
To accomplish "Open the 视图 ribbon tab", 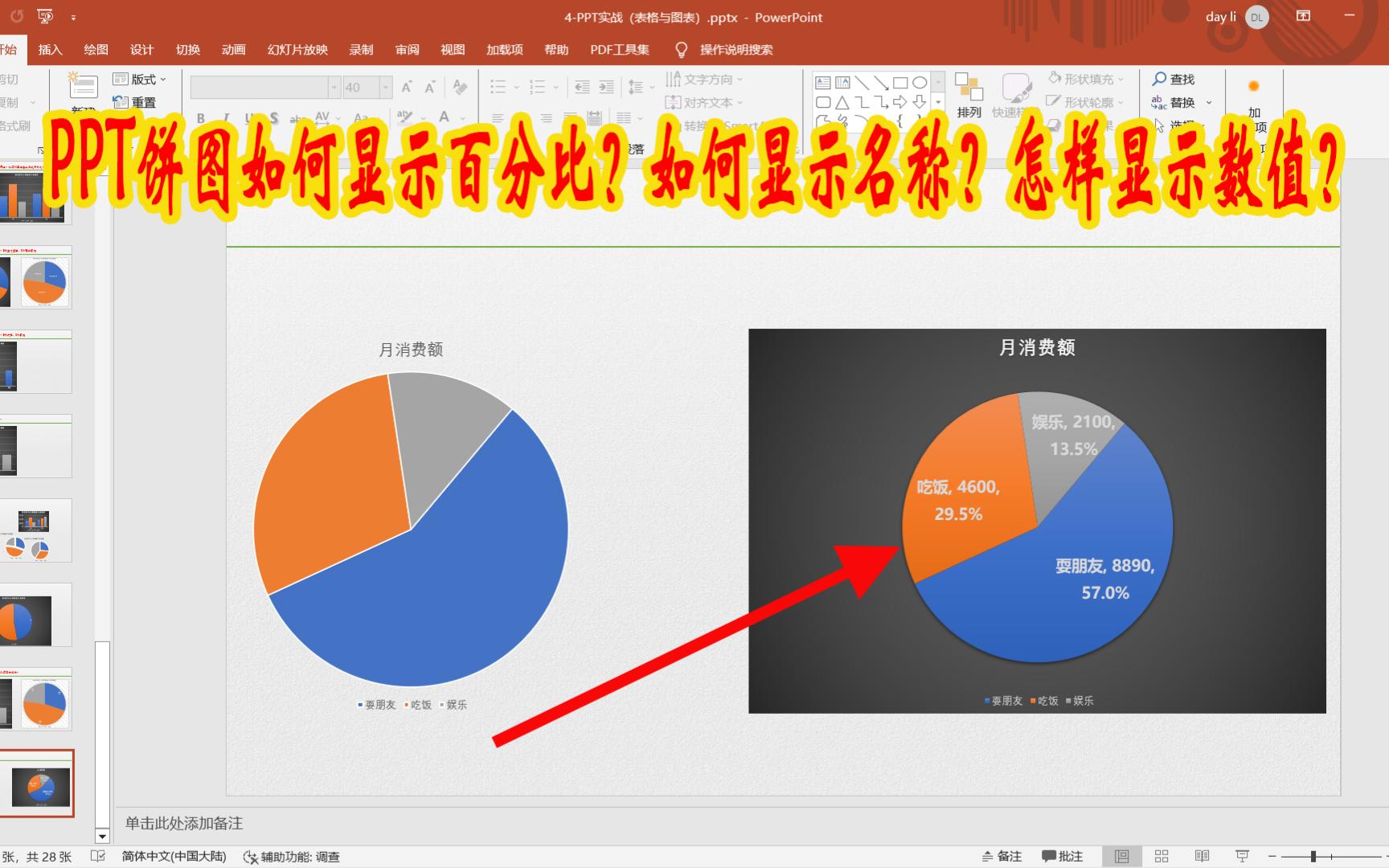I will pyautogui.click(x=453, y=49).
